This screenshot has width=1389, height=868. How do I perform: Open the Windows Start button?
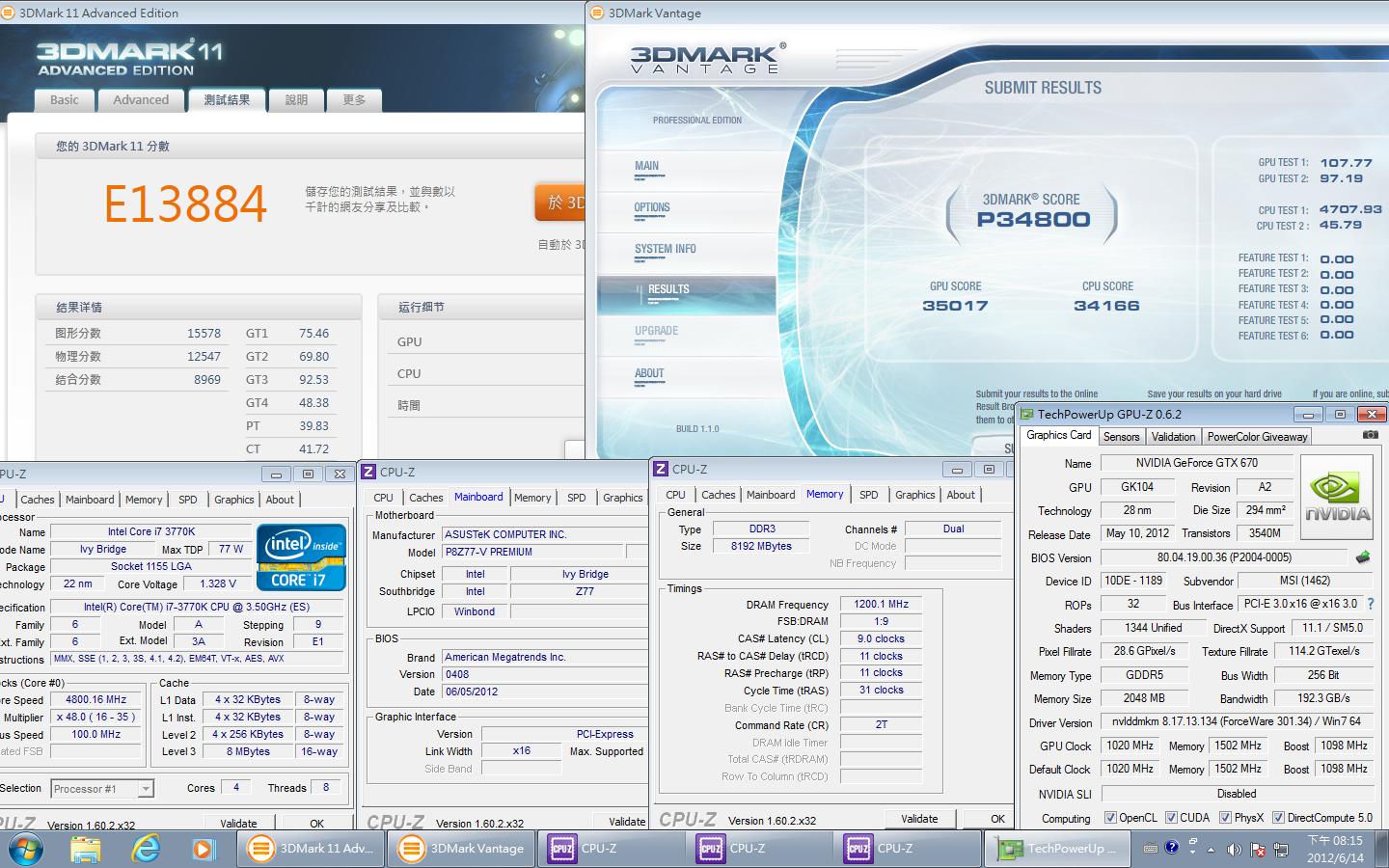coord(26,850)
